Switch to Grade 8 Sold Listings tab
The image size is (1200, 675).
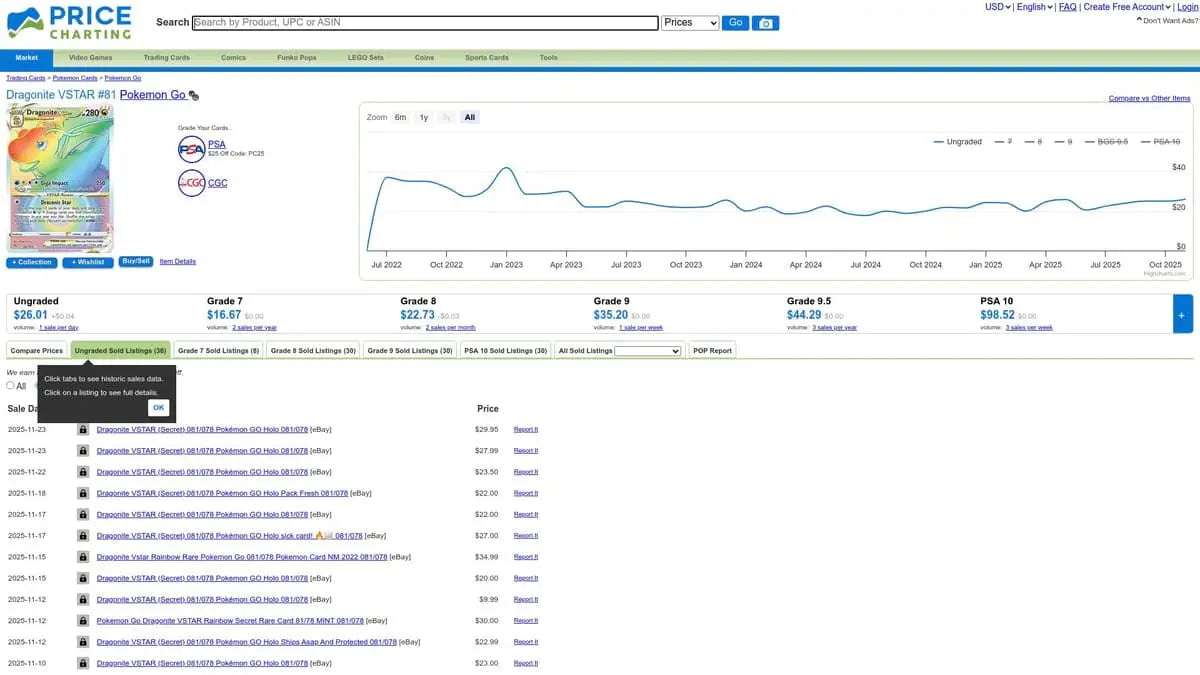[314, 351]
